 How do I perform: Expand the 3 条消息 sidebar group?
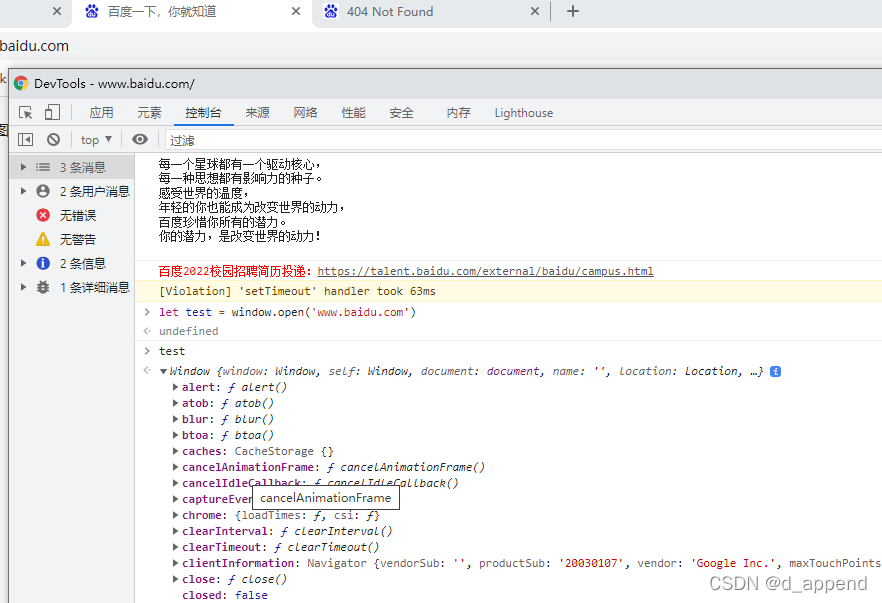click(x=24, y=167)
